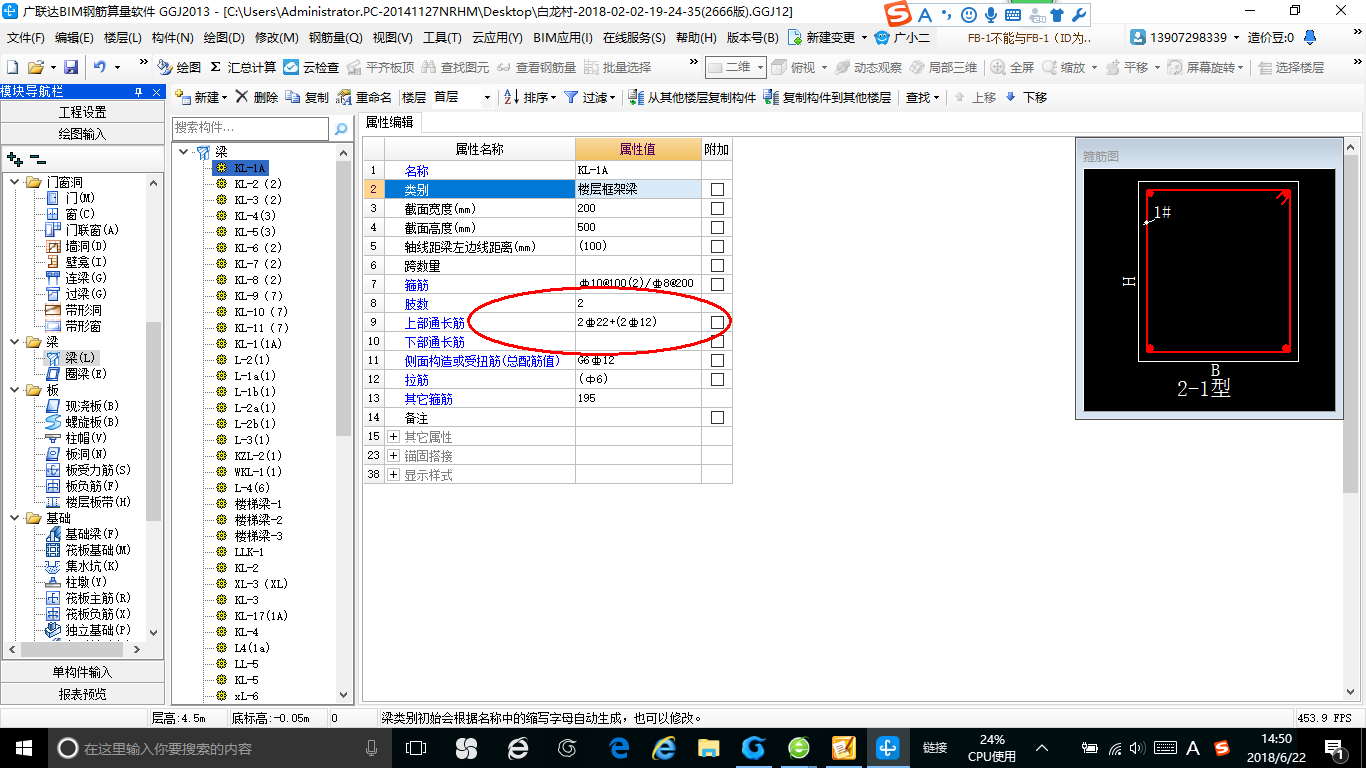1366x768 pixels.
Task: Click the 工程设置 button
Action: click(82, 112)
